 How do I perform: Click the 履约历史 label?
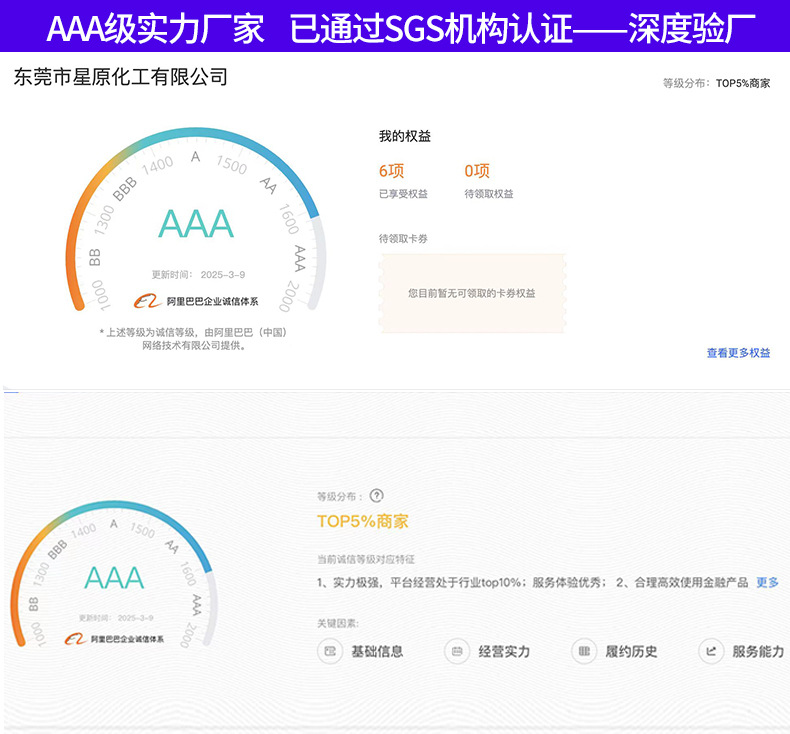[631, 651]
